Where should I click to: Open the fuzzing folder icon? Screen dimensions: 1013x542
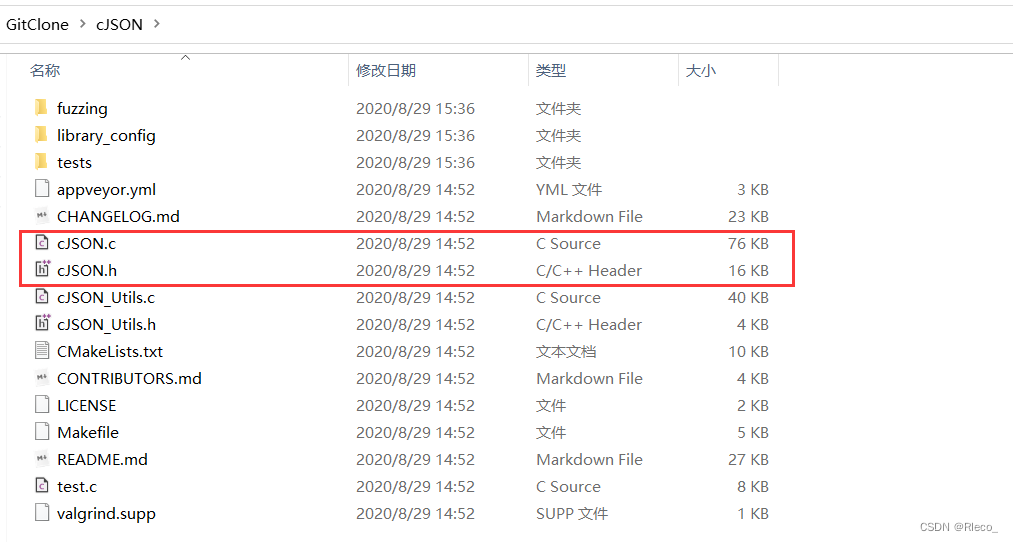coord(41,107)
